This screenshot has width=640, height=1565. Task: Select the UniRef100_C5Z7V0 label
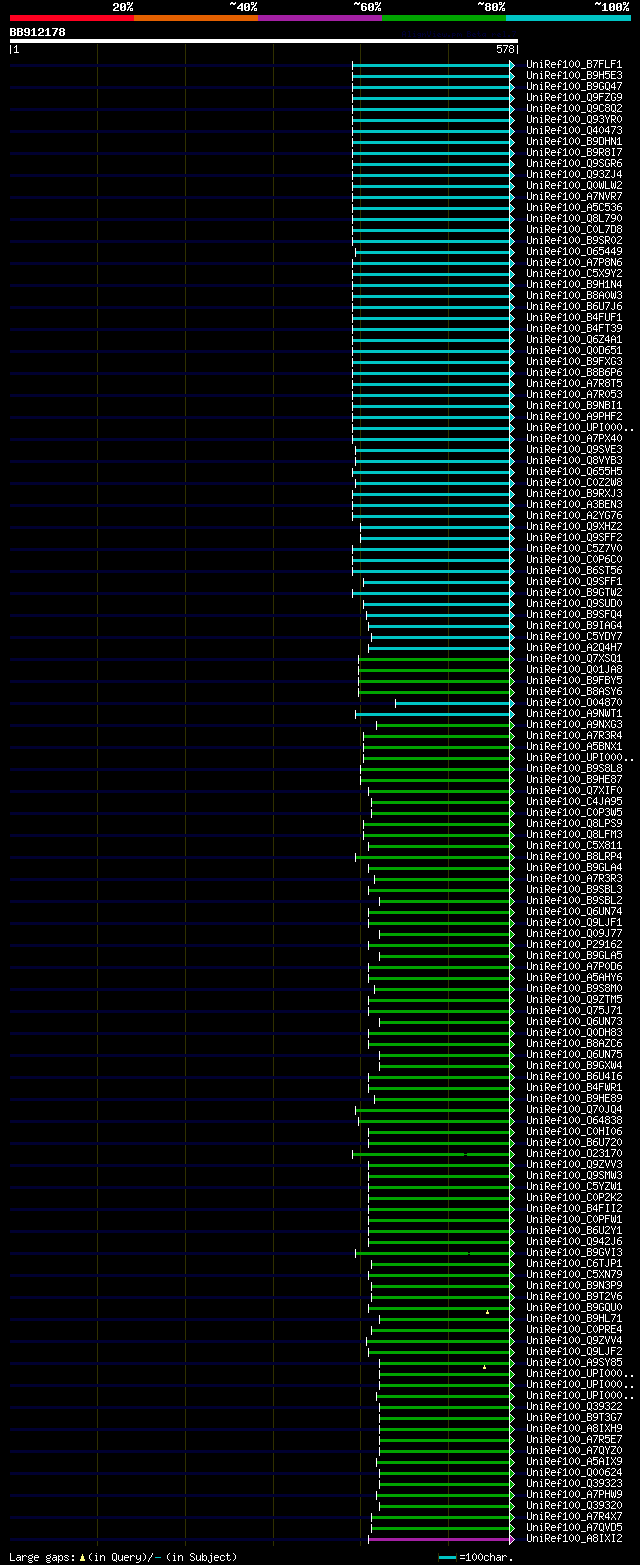click(574, 548)
